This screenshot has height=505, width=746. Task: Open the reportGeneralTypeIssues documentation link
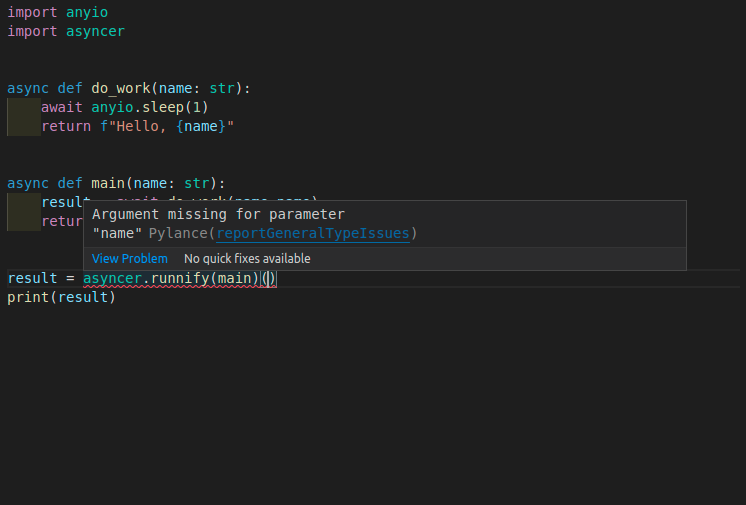tap(313, 234)
